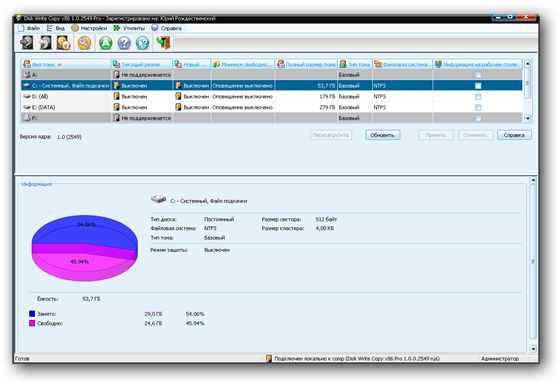
Task: Click the Справка button beside Отменить
Action: (514, 135)
